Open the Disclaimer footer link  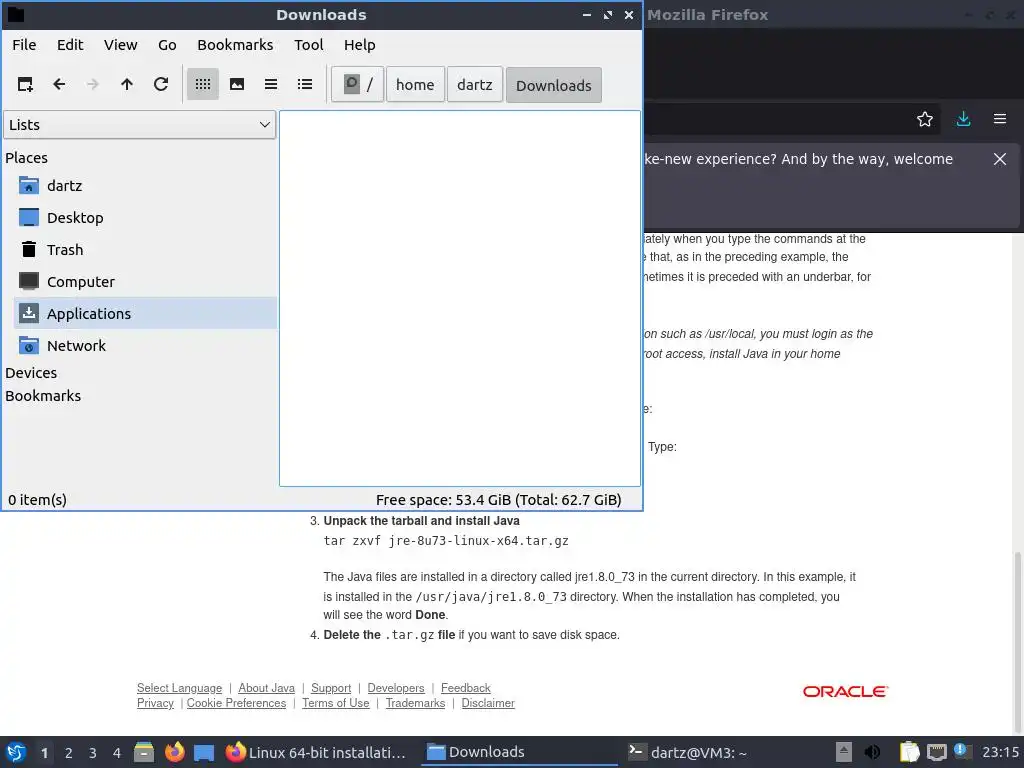(x=488, y=703)
